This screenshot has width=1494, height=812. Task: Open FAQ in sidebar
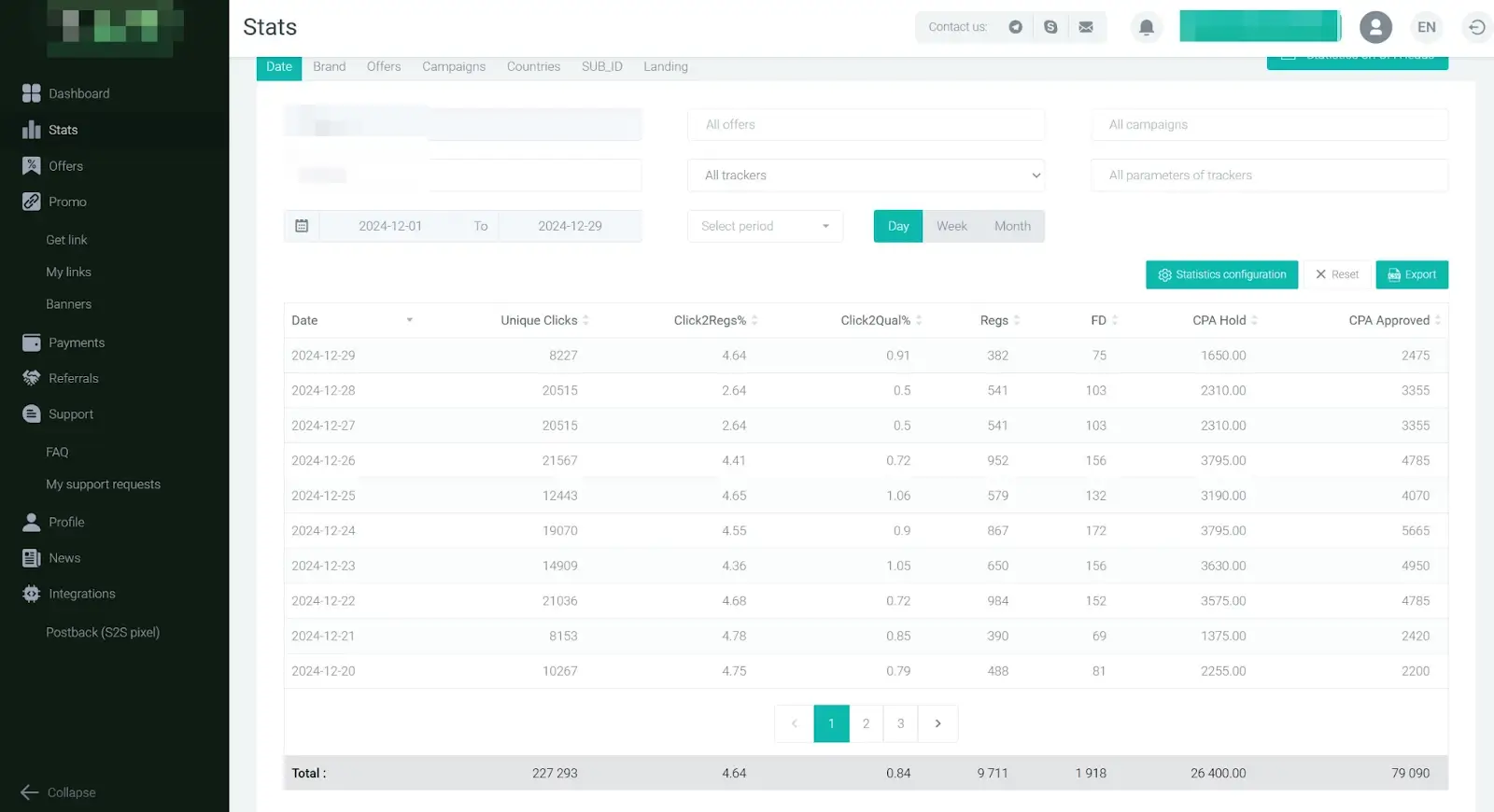pyautogui.click(x=57, y=452)
